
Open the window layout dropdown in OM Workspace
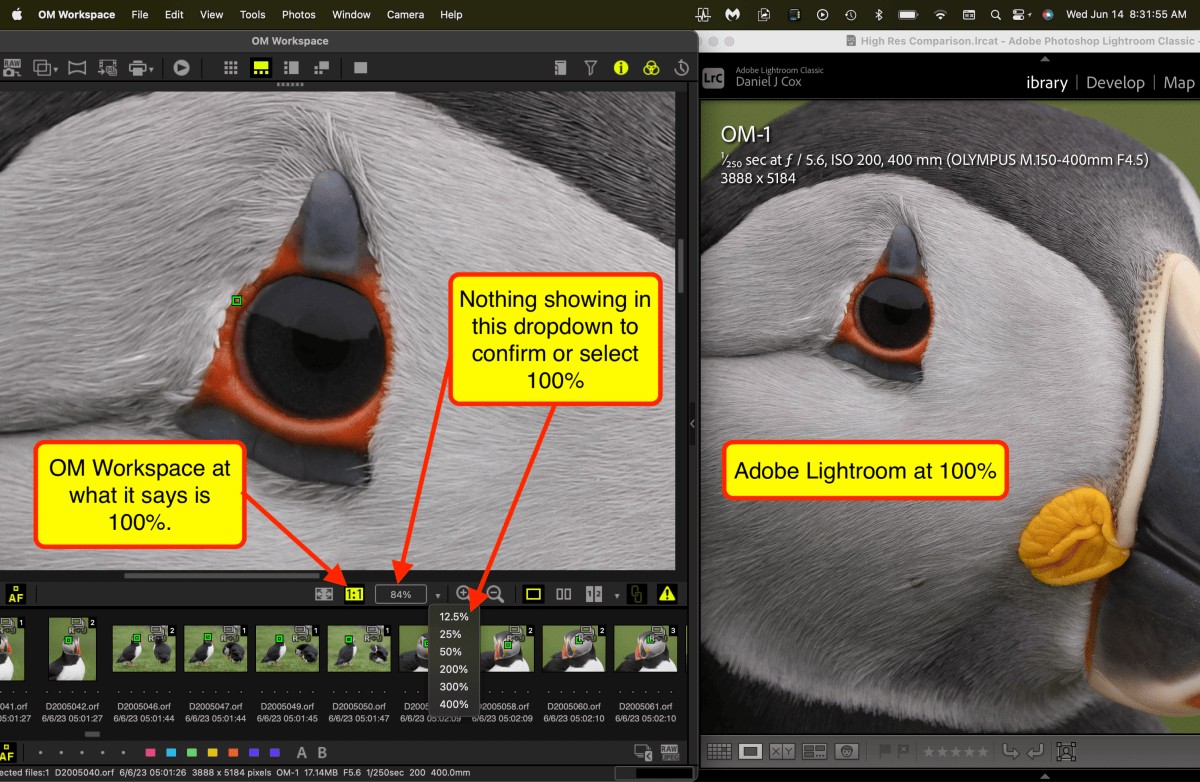pyautogui.click(x=46, y=68)
